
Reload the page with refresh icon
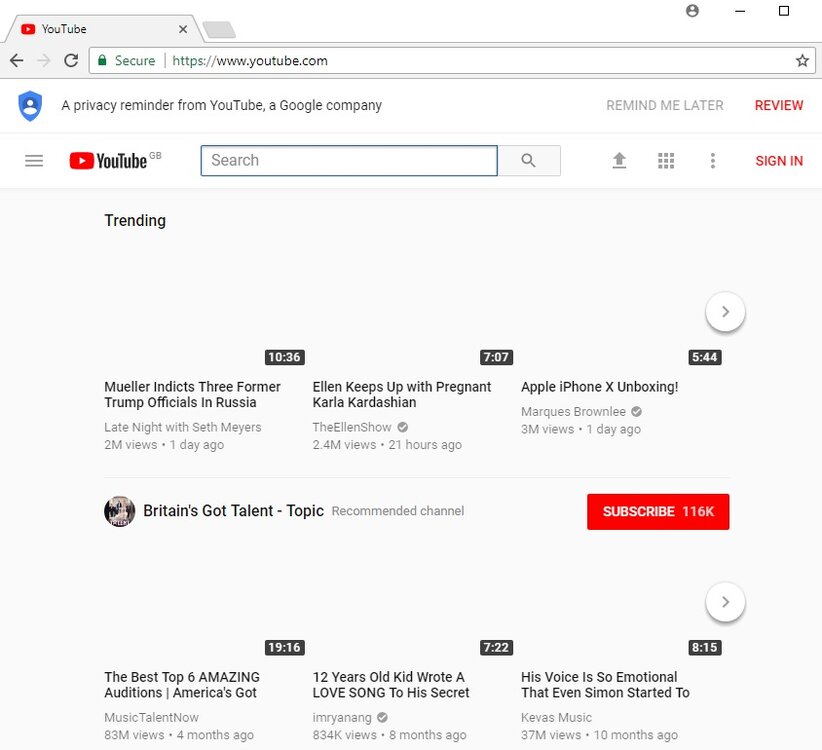tap(71, 60)
